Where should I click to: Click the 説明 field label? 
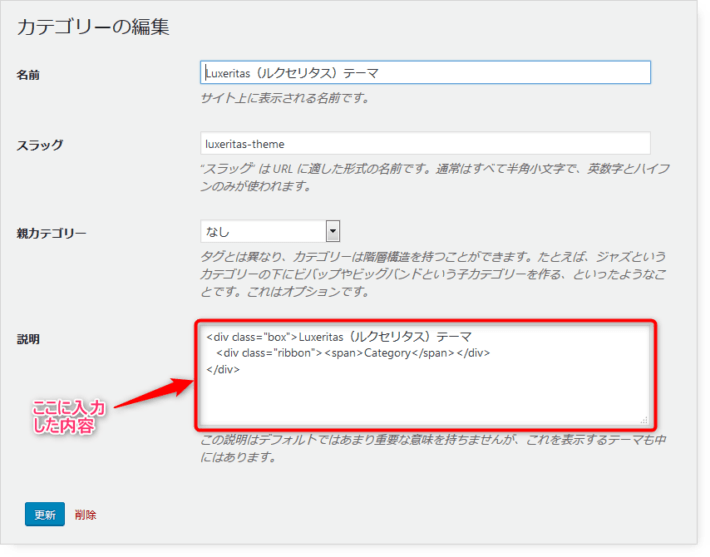[28, 339]
